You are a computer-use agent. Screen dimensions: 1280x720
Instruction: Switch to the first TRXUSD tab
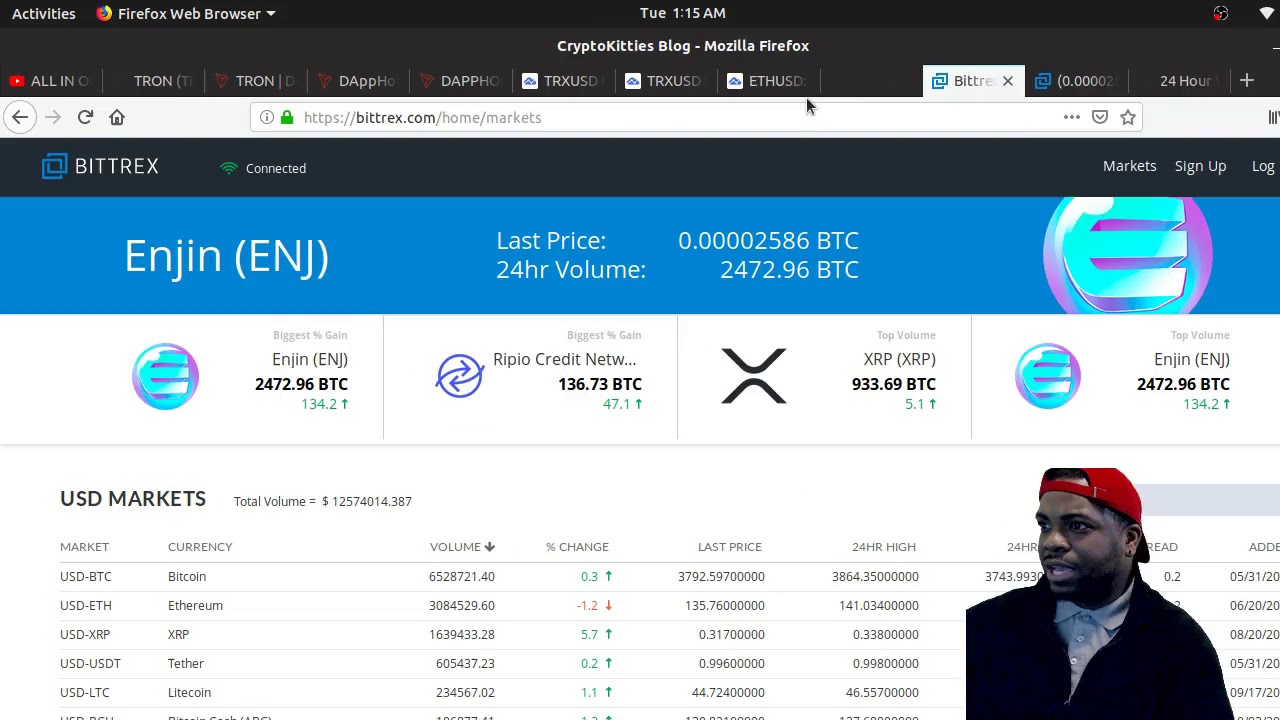(x=562, y=81)
